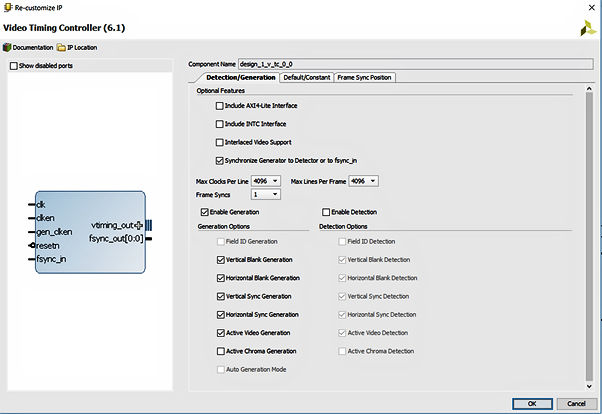The image size is (602, 414).
Task: Open the IP Location folder icon
Action: pos(62,47)
